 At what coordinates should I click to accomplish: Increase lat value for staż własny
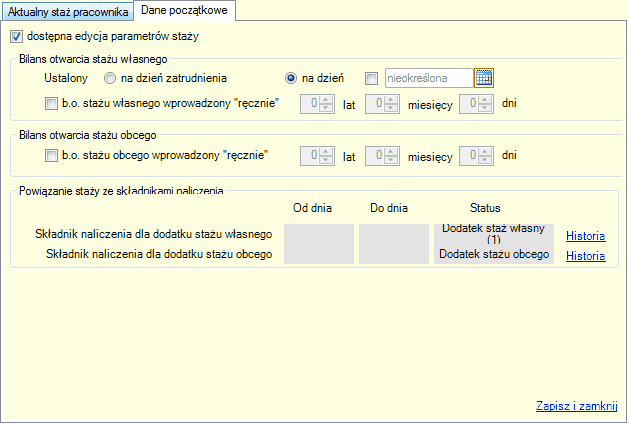pos(327,100)
